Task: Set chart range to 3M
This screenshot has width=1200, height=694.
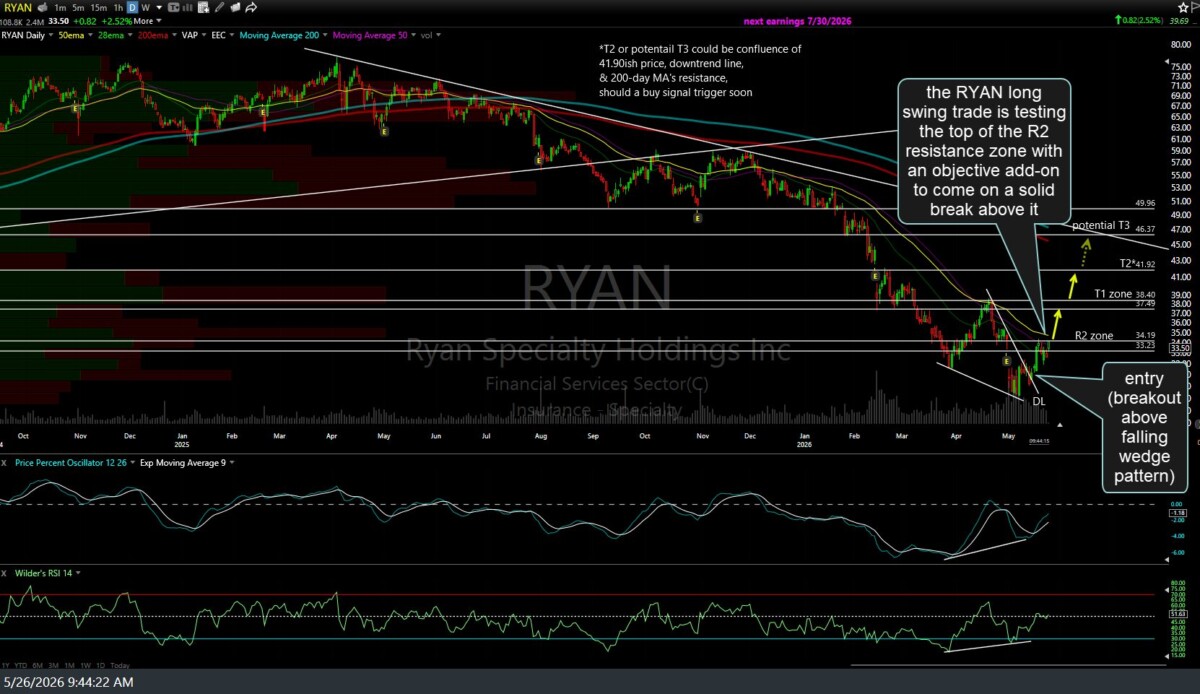Action: click(x=53, y=666)
